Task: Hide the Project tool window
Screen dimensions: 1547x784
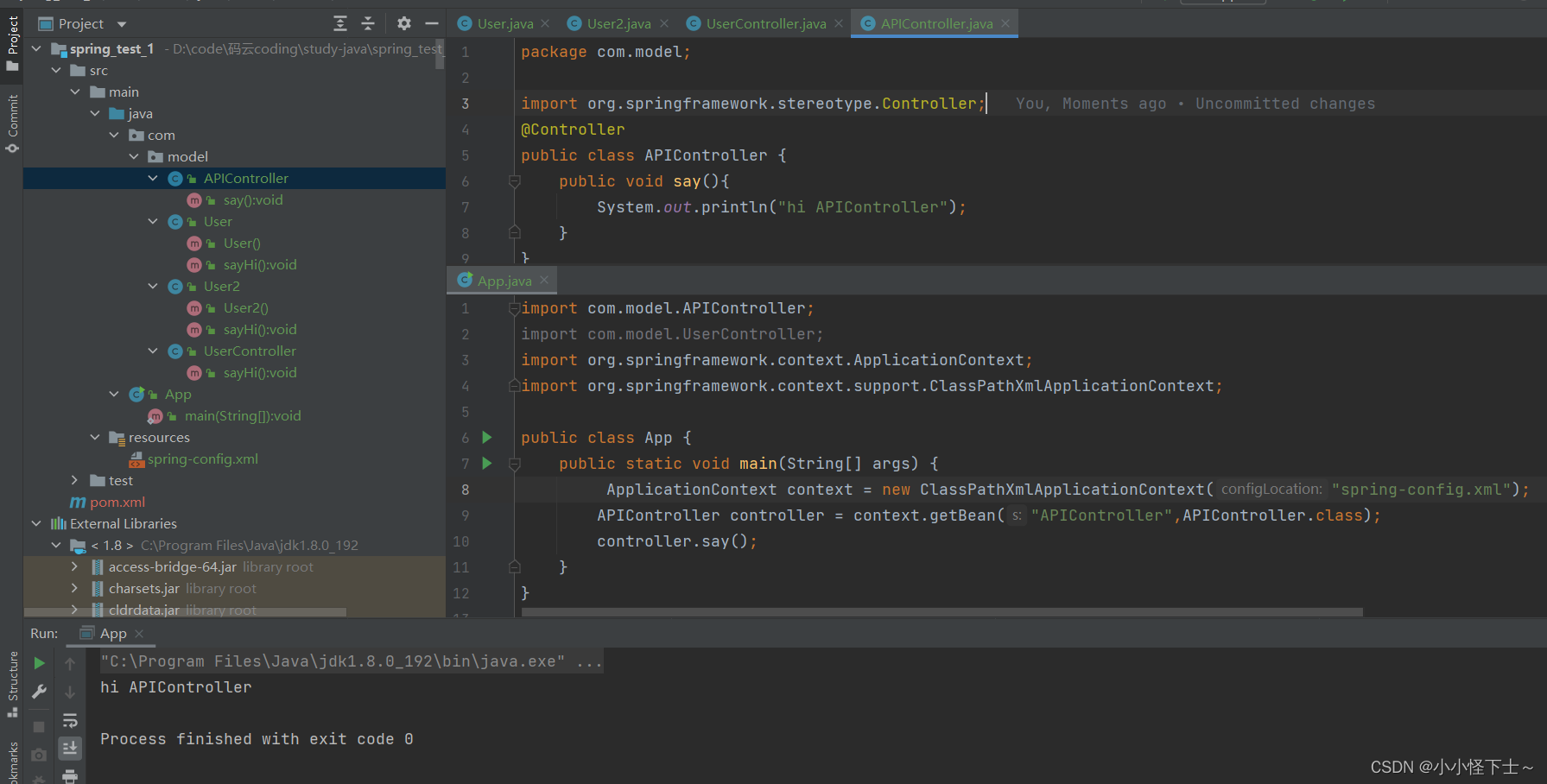Action: (x=432, y=23)
